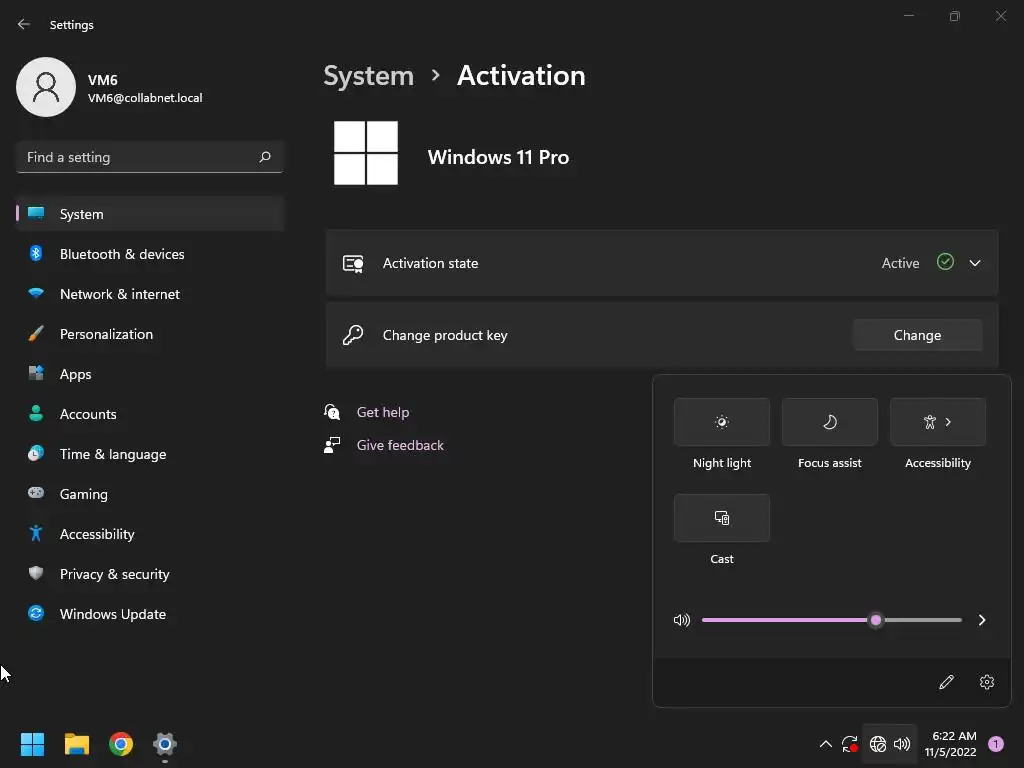Open the Get help link
The width and height of the screenshot is (1024, 768).
383,412
